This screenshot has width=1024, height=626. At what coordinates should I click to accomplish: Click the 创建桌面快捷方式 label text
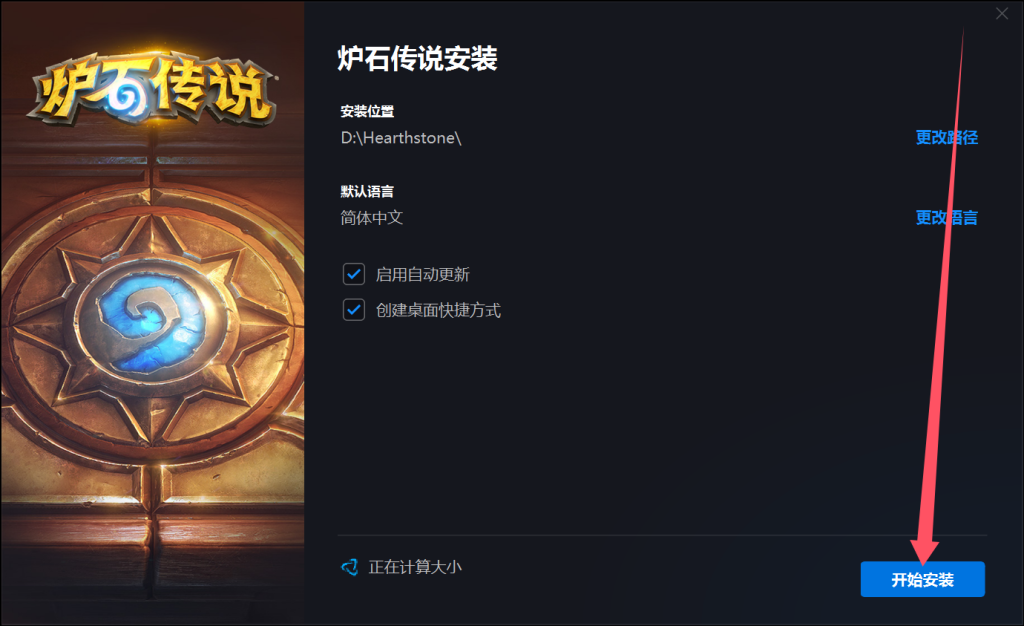tap(438, 309)
